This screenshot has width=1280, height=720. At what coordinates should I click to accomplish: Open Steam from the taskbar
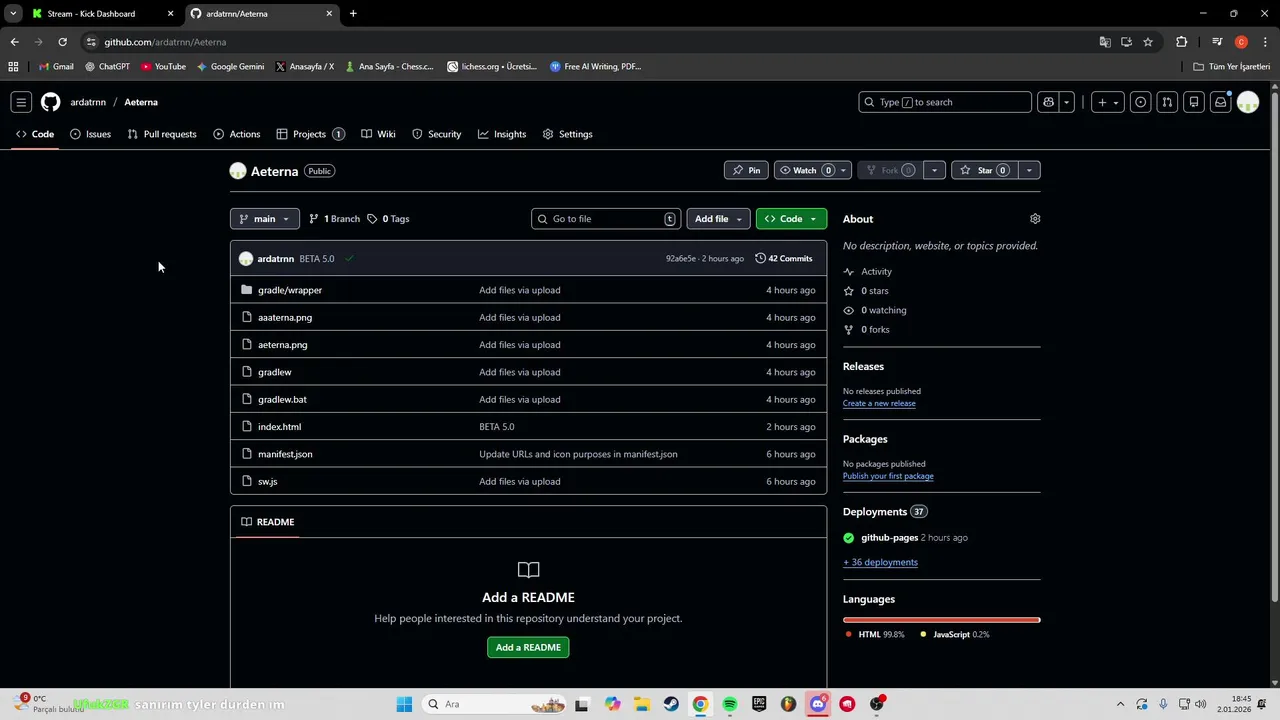pyautogui.click(x=671, y=704)
